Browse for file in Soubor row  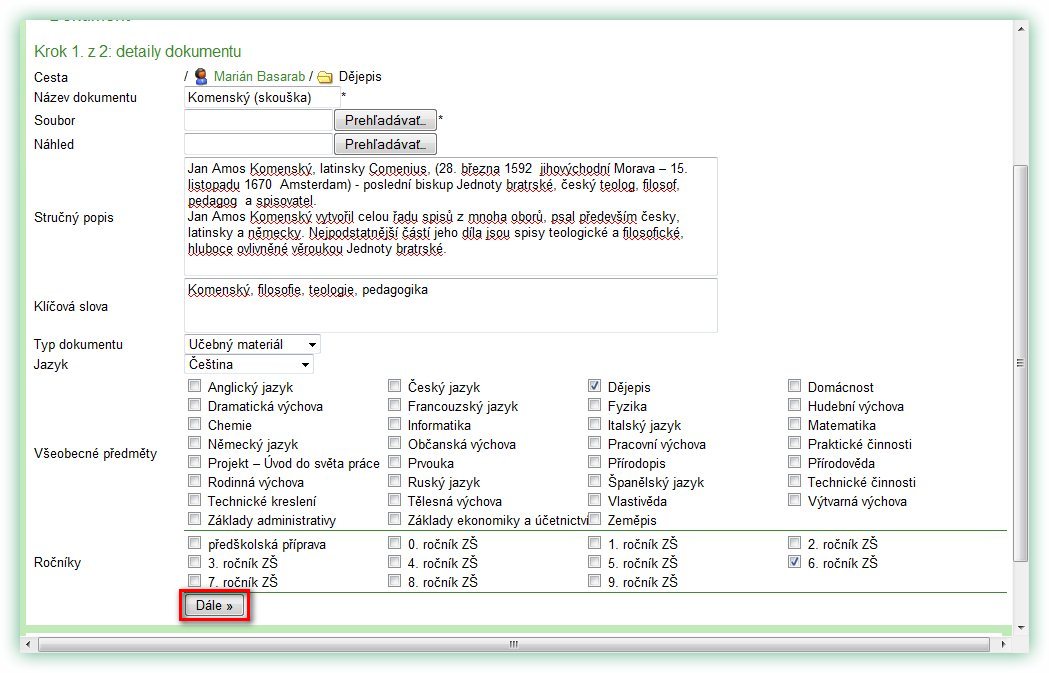(385, 120)
